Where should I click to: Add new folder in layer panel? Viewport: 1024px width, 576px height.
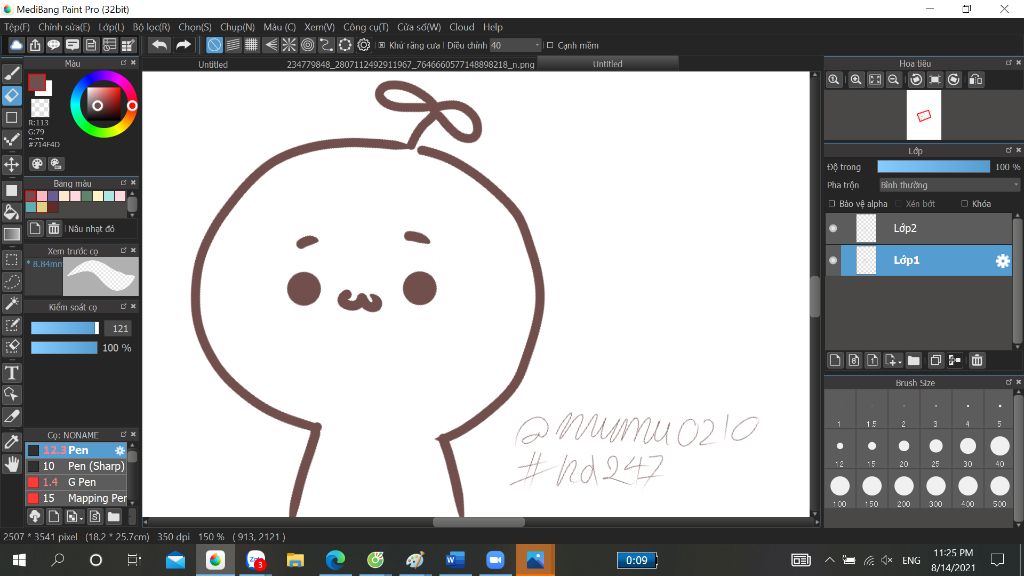[x=914, y=360]
